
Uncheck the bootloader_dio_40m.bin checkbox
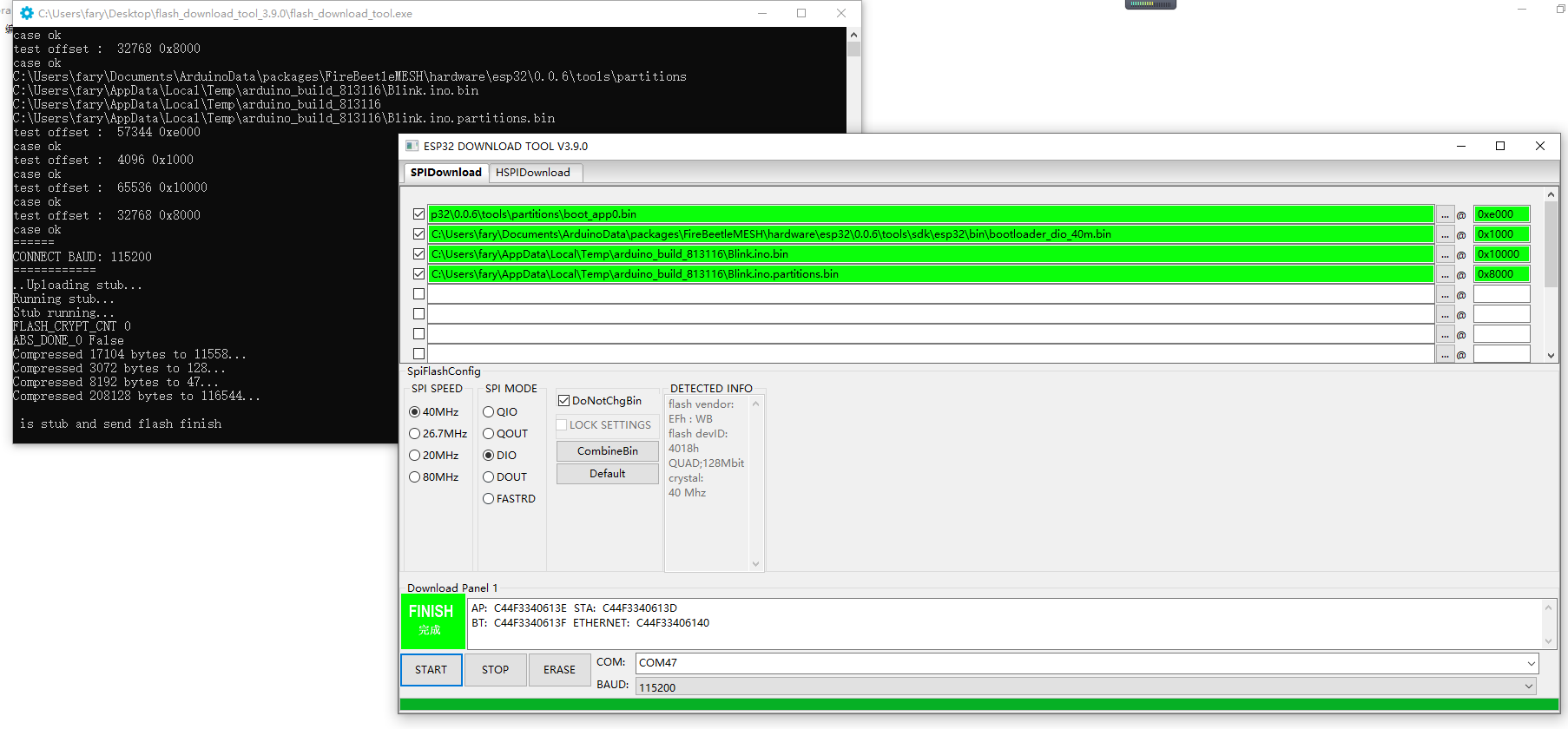tap(419, 234)
